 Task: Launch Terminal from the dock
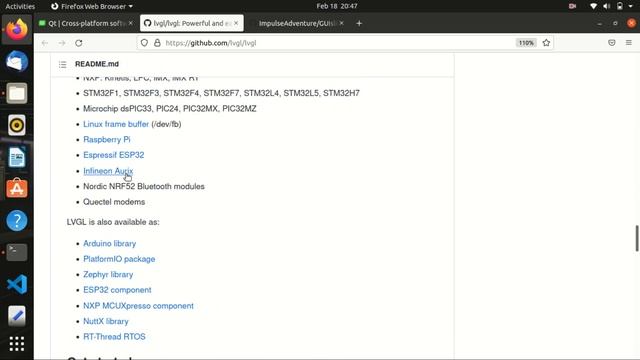click(x=17, y=252)
